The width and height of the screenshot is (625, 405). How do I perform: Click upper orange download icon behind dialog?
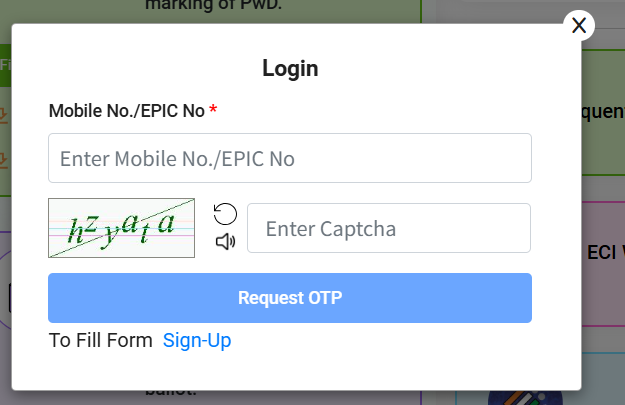click(4, 115)
